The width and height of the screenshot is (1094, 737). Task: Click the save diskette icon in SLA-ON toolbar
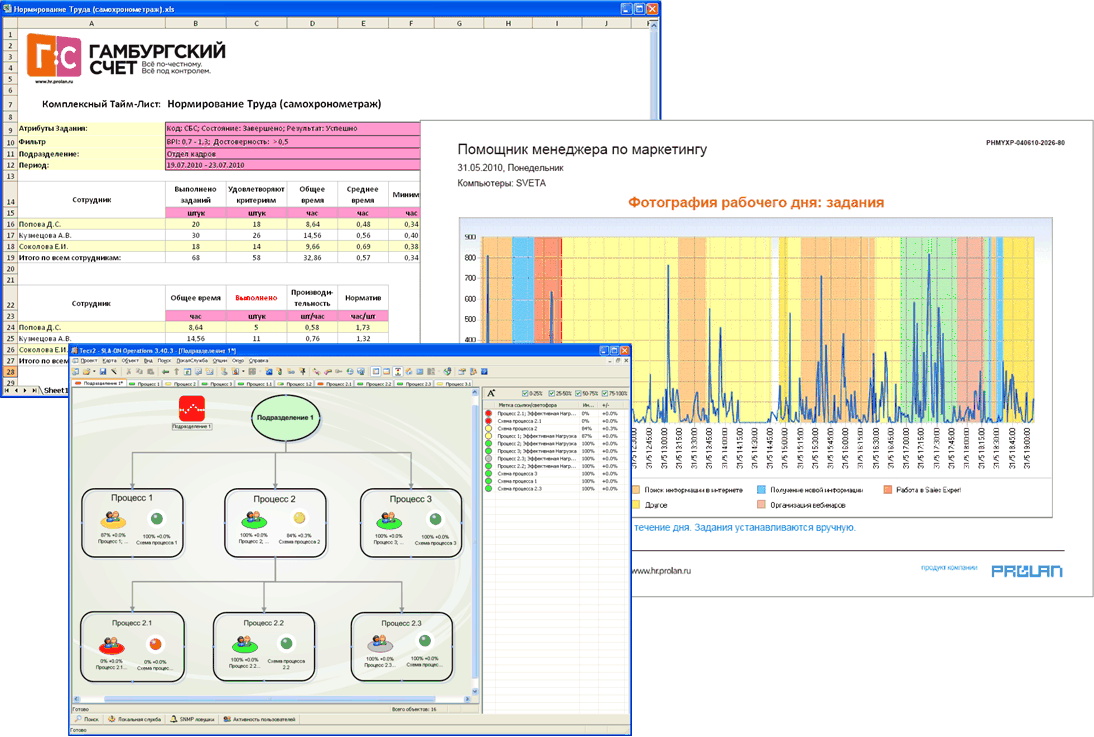(103, 372)
